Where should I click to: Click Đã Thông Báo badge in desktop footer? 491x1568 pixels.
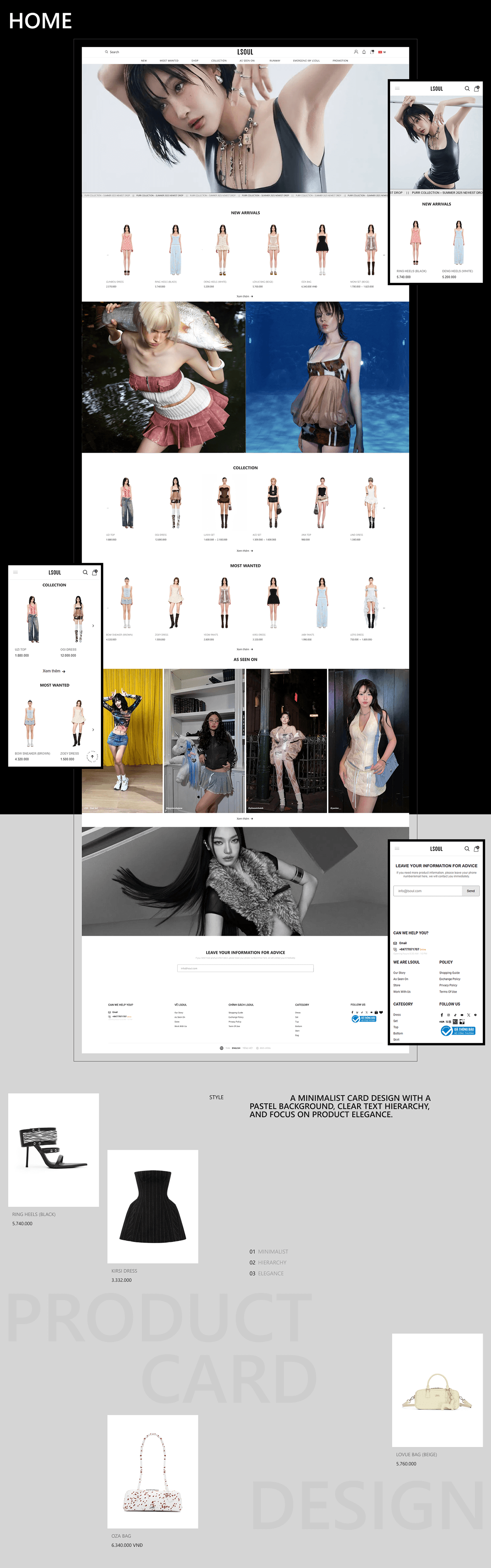tap(363, 1018)
